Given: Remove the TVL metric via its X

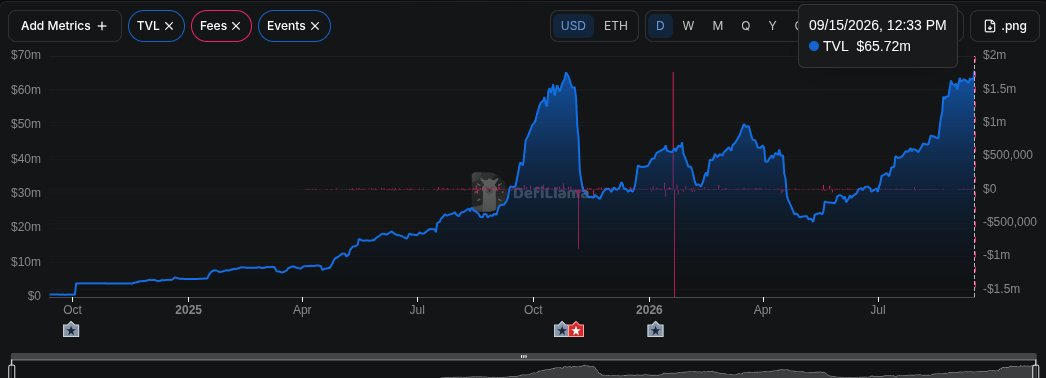Looking at the screenshot, I should pyautogui.click(x=169, y=26).
